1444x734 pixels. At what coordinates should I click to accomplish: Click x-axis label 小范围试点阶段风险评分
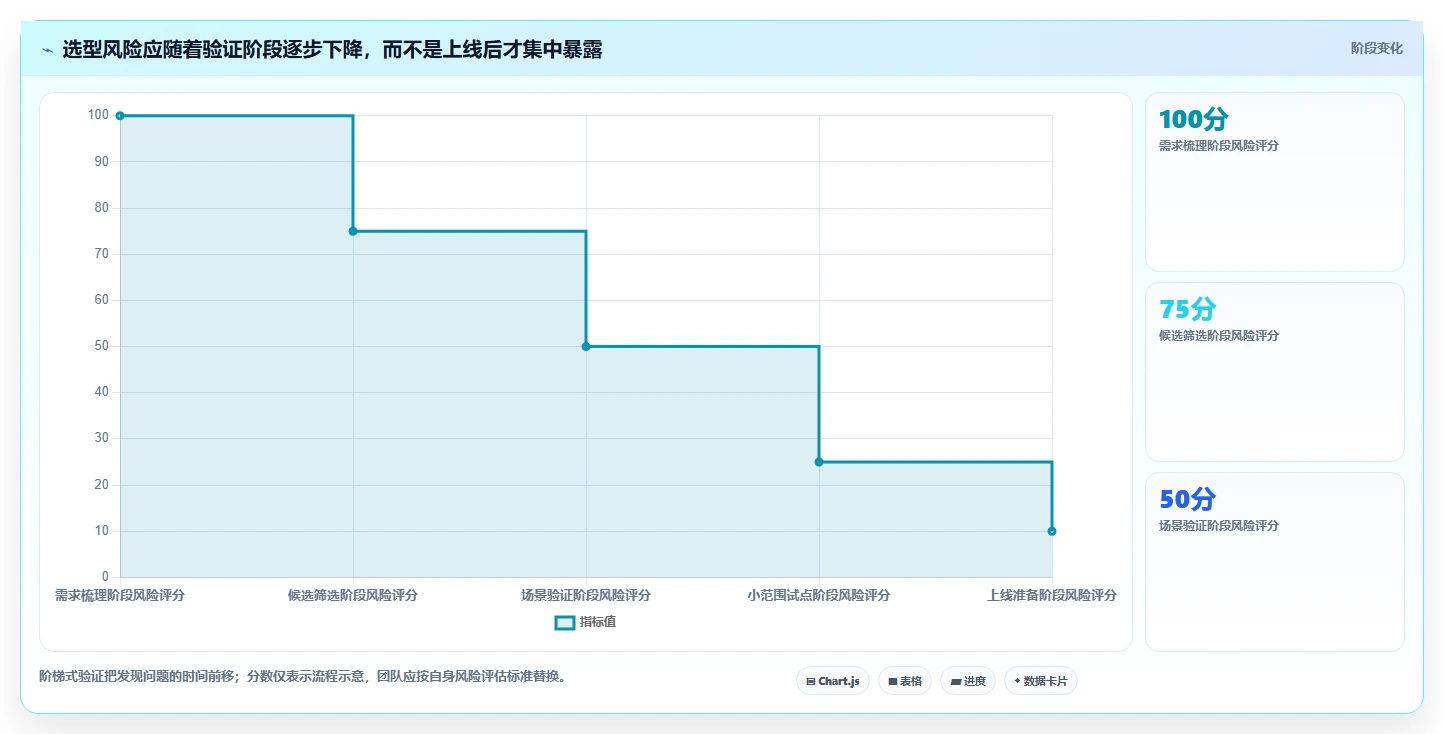[x=819, y=595]
